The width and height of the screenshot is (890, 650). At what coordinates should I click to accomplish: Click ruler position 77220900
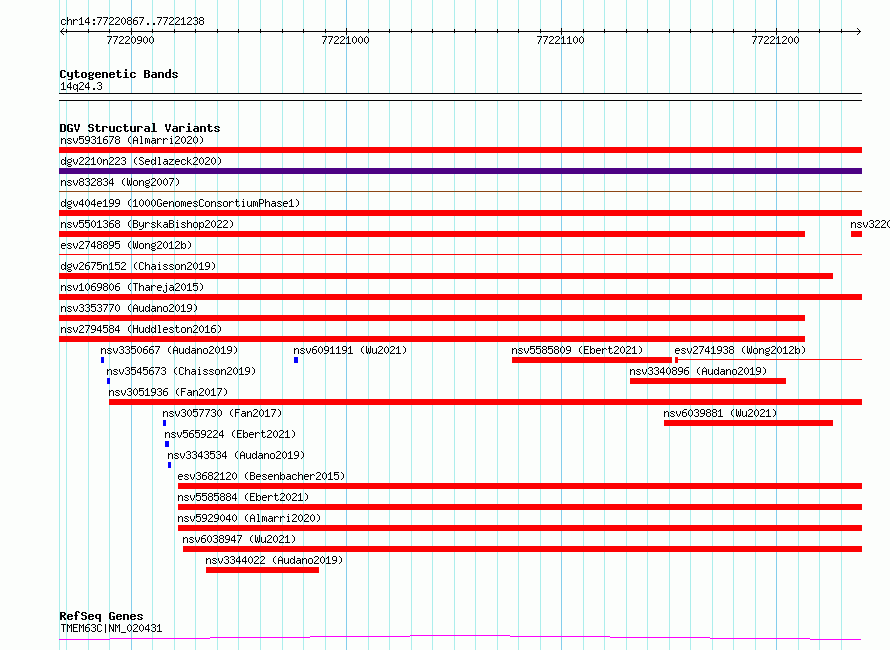pos(131,40)
